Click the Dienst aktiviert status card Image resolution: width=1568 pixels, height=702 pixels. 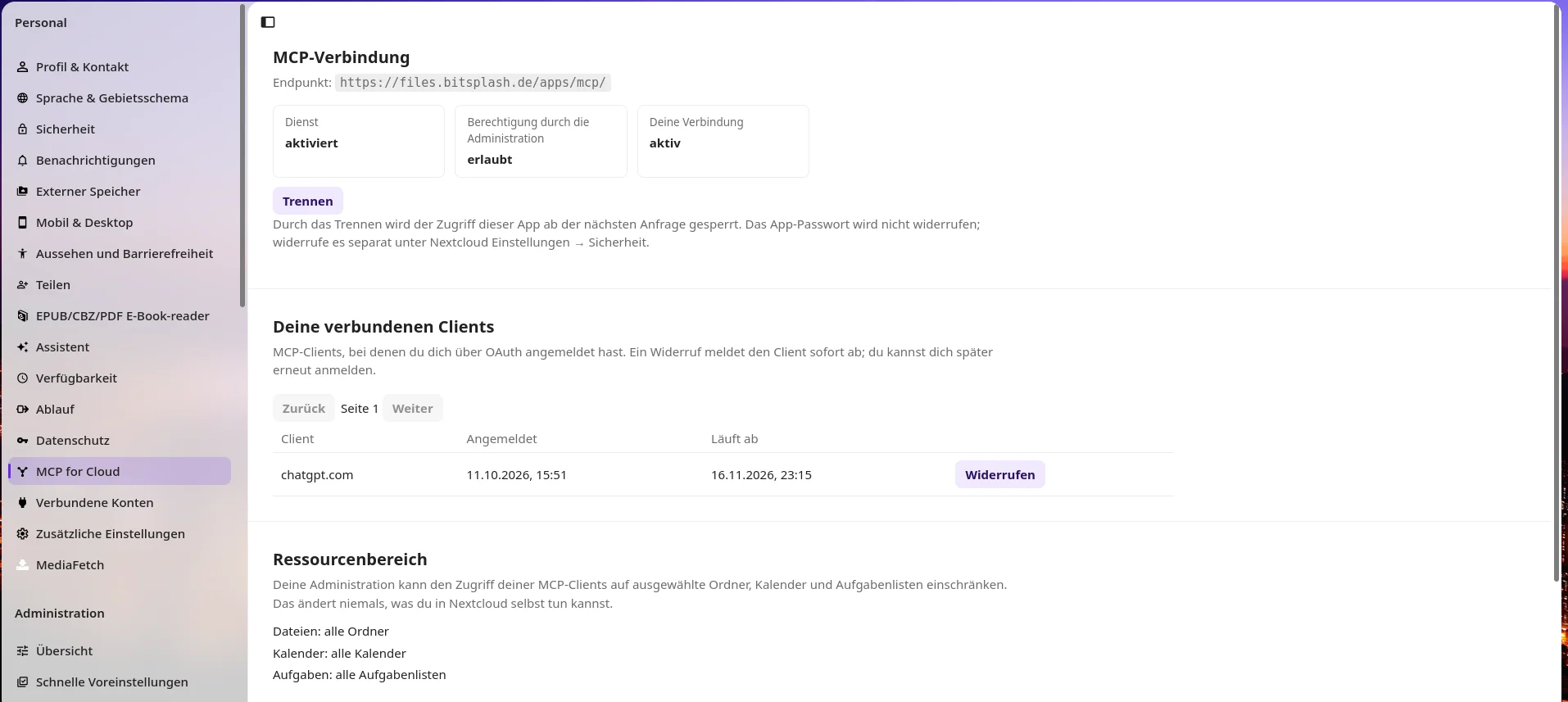(359, 141)
